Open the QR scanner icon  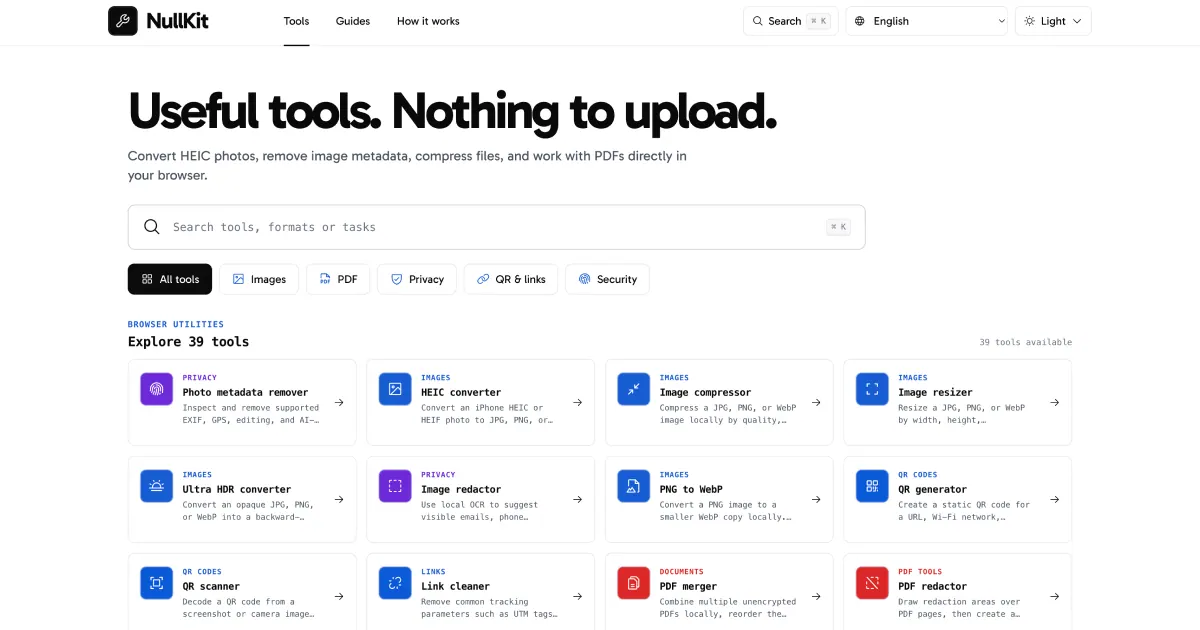157,583
